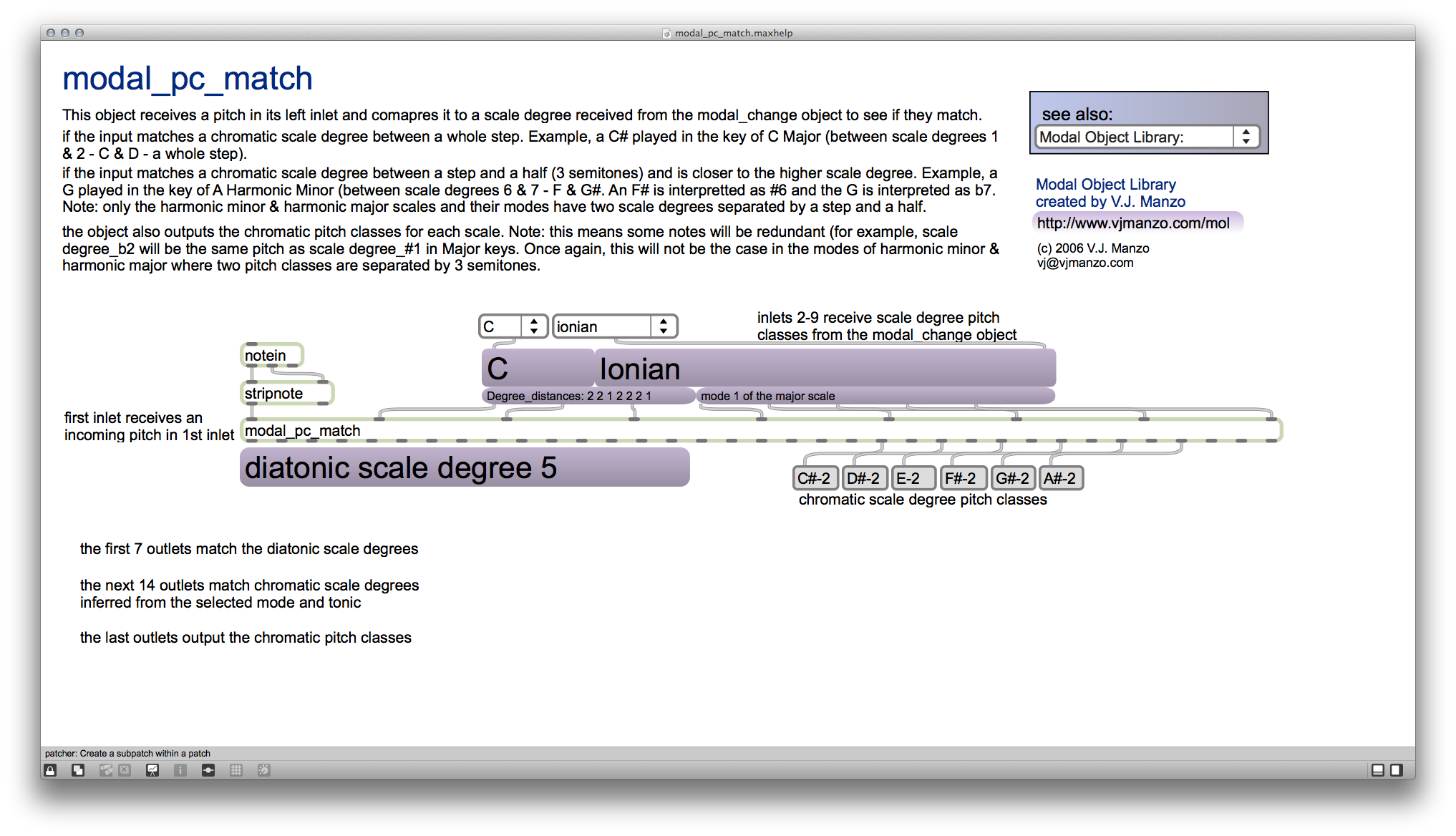The height and width of the screenshot is (836, 1456).
Task: Click 'inlets 2-9 receive scale degree' comment
Action: click(x=887, y=326)
